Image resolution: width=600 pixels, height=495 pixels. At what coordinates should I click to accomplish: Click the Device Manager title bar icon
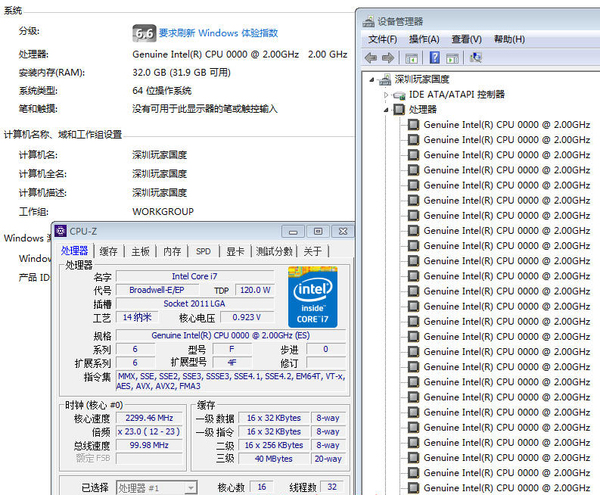[x=368, y=21]
